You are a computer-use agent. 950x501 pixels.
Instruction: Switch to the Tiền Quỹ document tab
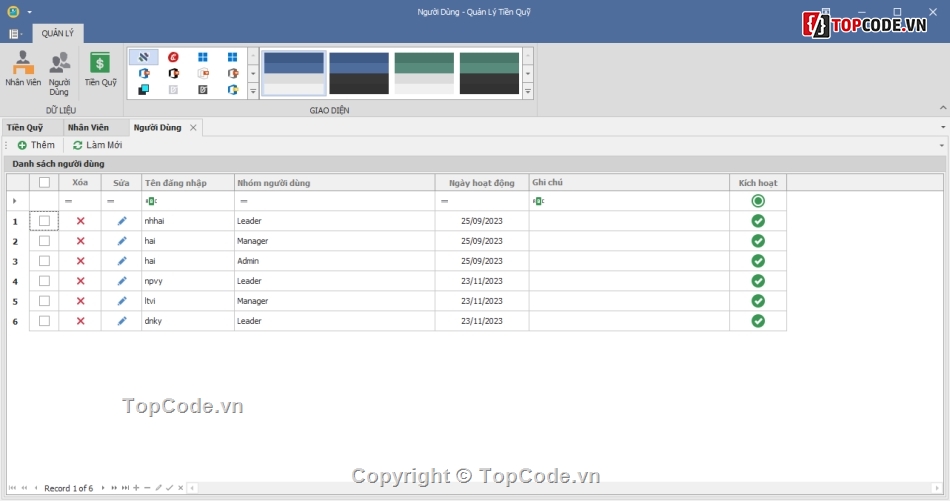(x=25, y=128)
